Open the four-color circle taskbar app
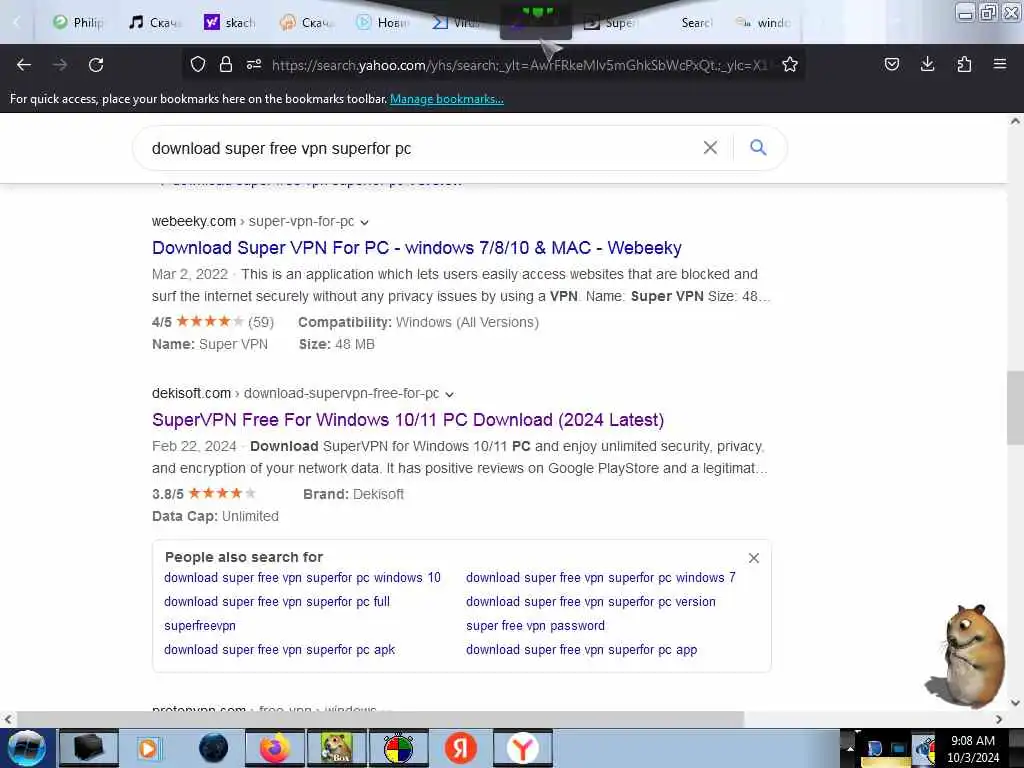Image resolution: width=1024 pixels, height=768 pixels. tap(398, 748)
